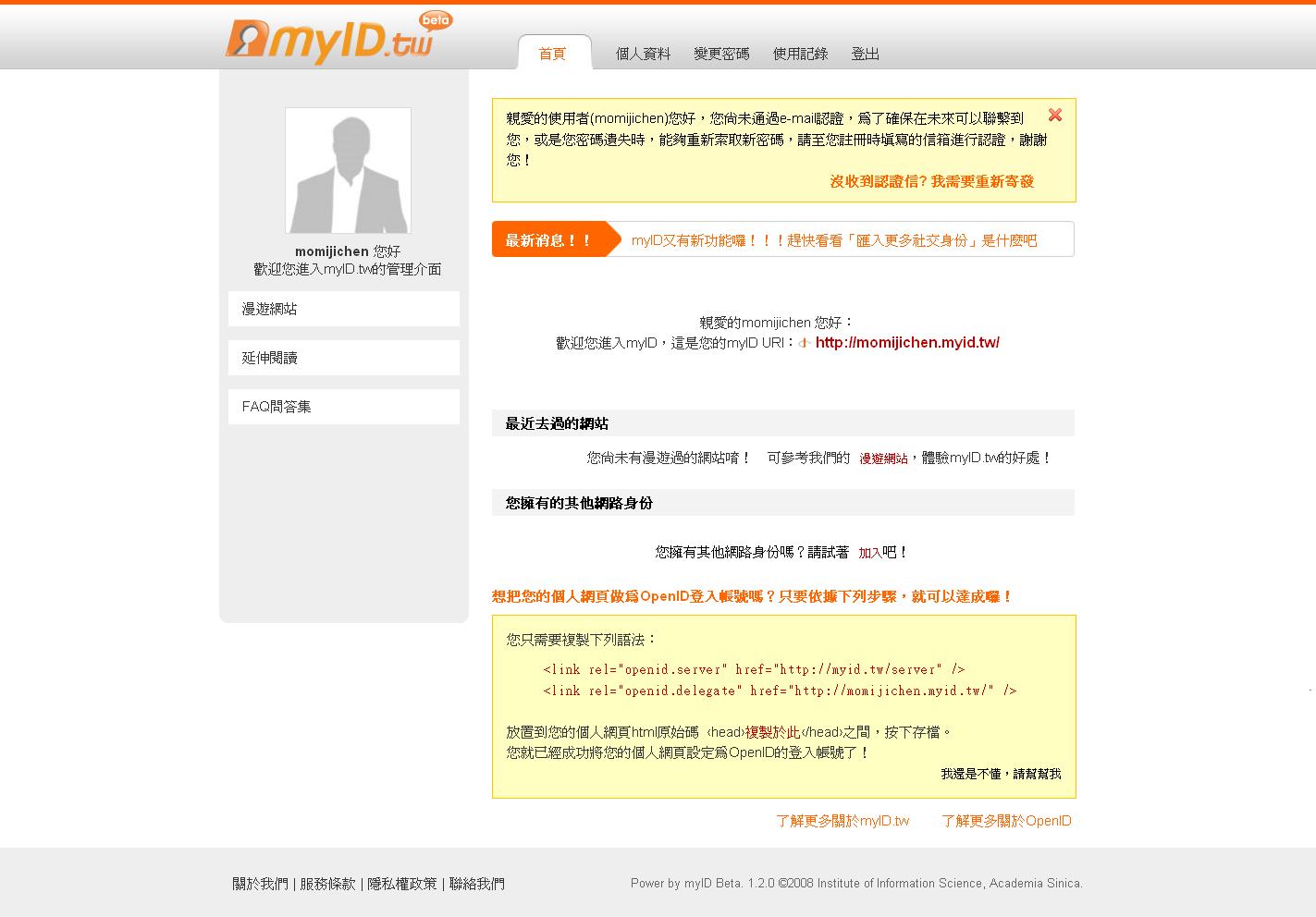Click 我還是不懂，請幫幫我 help link
This screenshot has height=917, width=1316.
[1001, 774]
